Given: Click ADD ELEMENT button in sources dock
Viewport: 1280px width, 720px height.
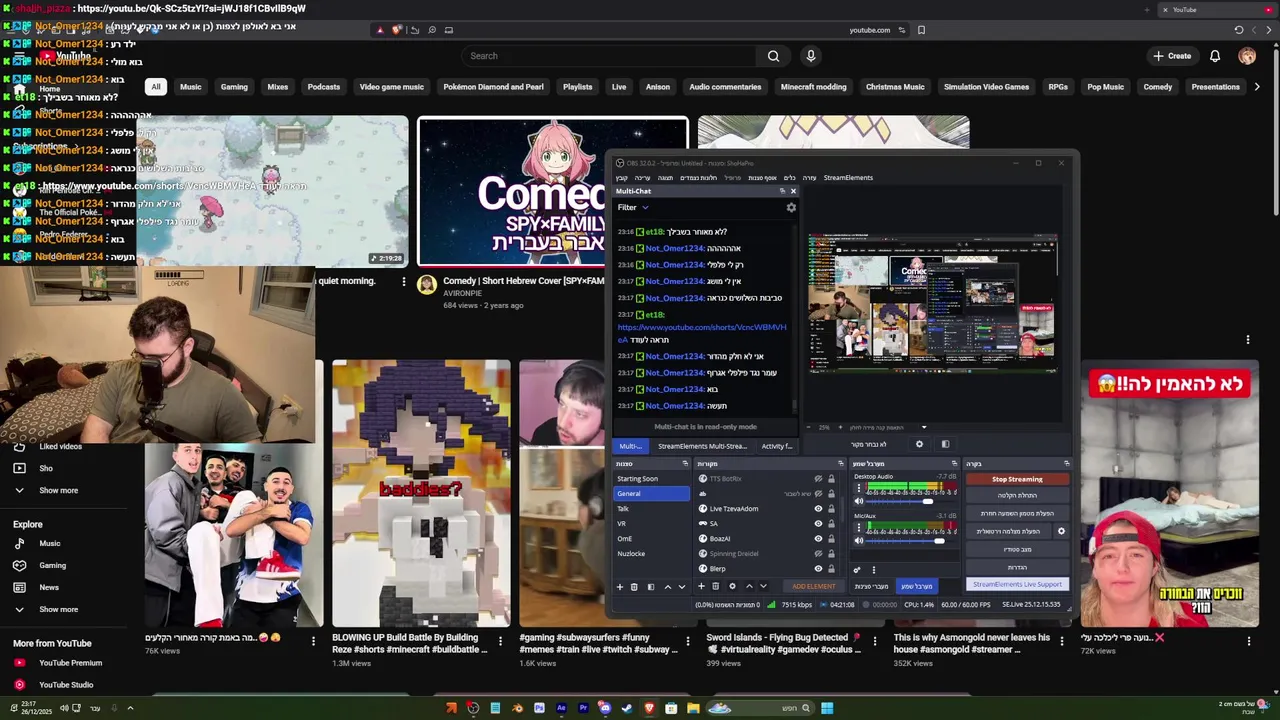Looking at the screenshot, I should pos(814,586).
